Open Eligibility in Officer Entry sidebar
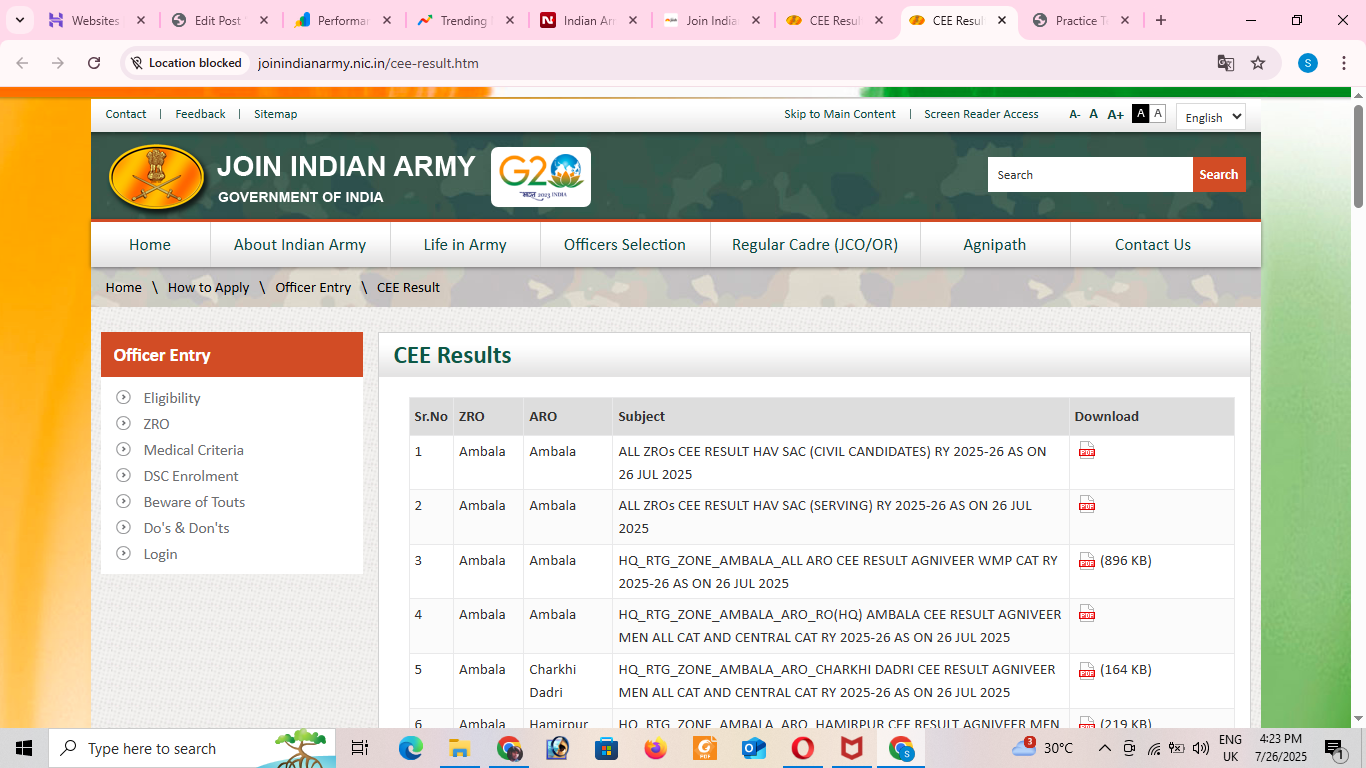 point(172,398)
